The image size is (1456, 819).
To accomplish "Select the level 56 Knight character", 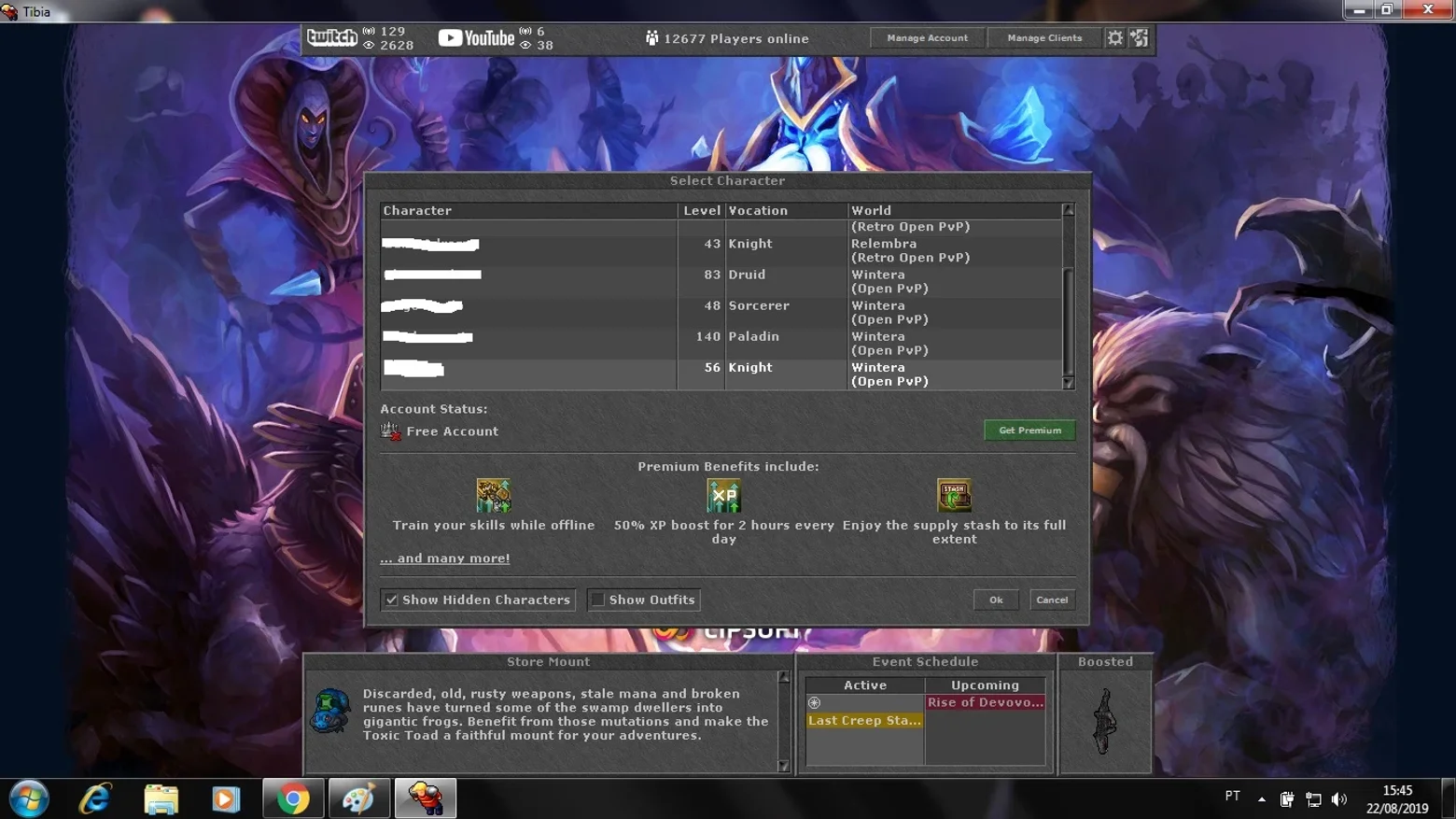I will click(x=721, y=374).
